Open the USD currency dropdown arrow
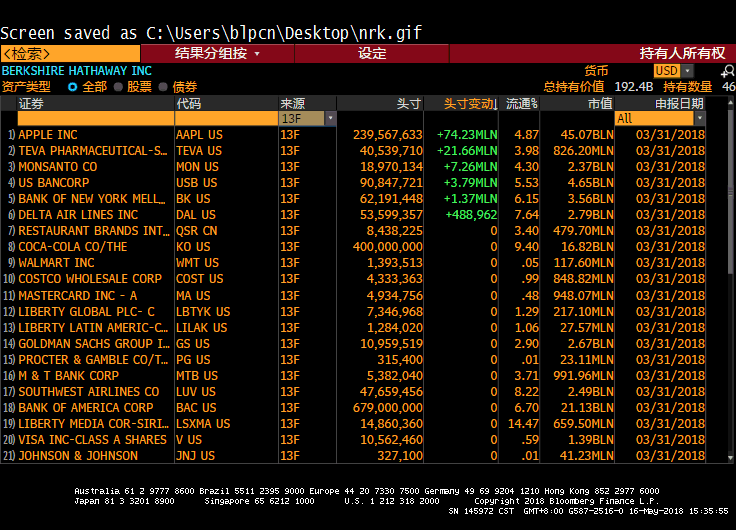736x530 pixels. 687,71
